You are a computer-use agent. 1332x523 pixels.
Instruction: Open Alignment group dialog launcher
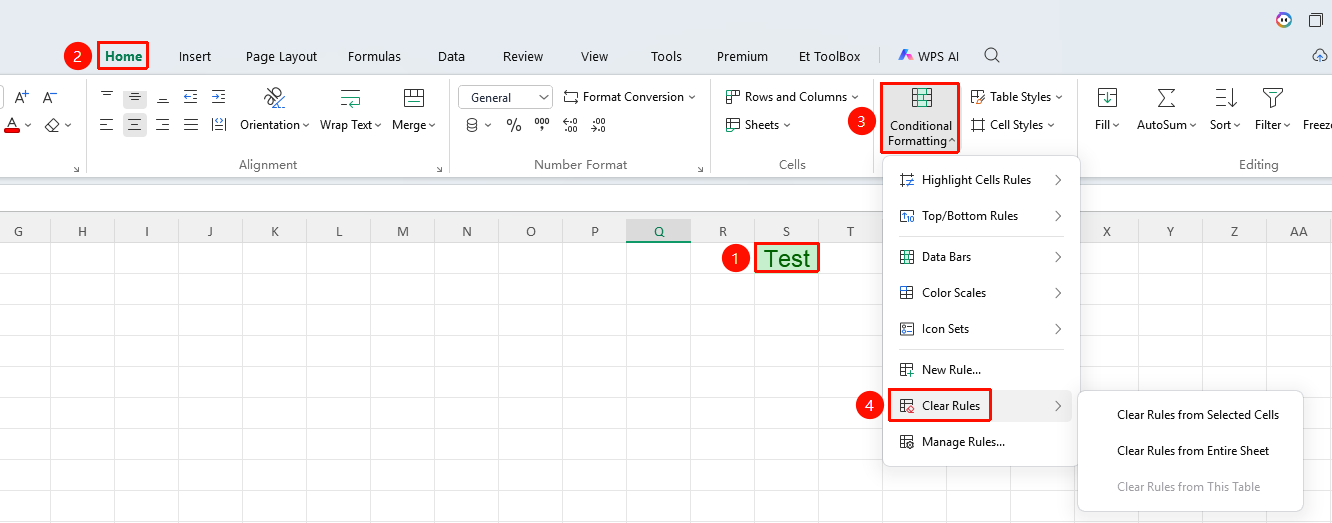click(440, 170)
